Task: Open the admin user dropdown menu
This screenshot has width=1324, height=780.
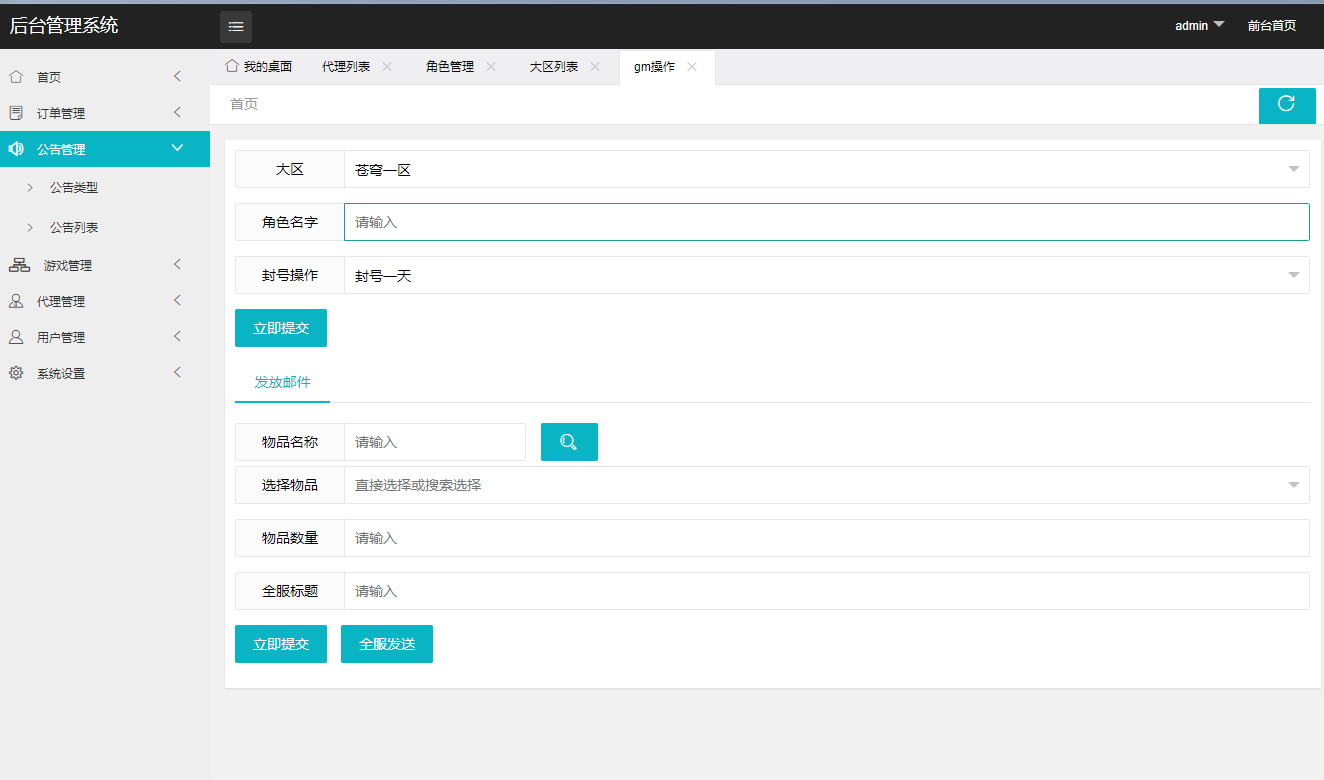Action: pos(1200,26)
